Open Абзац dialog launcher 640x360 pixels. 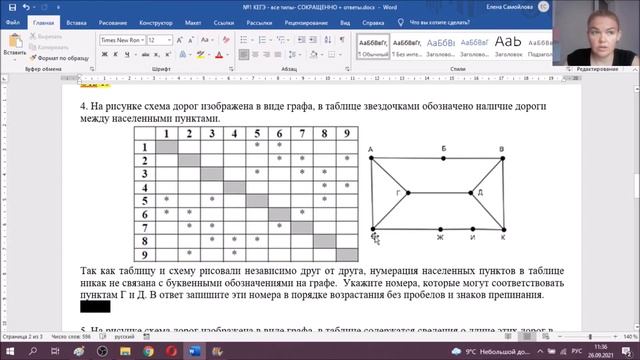pyautogui.click(x=347, y=69)
